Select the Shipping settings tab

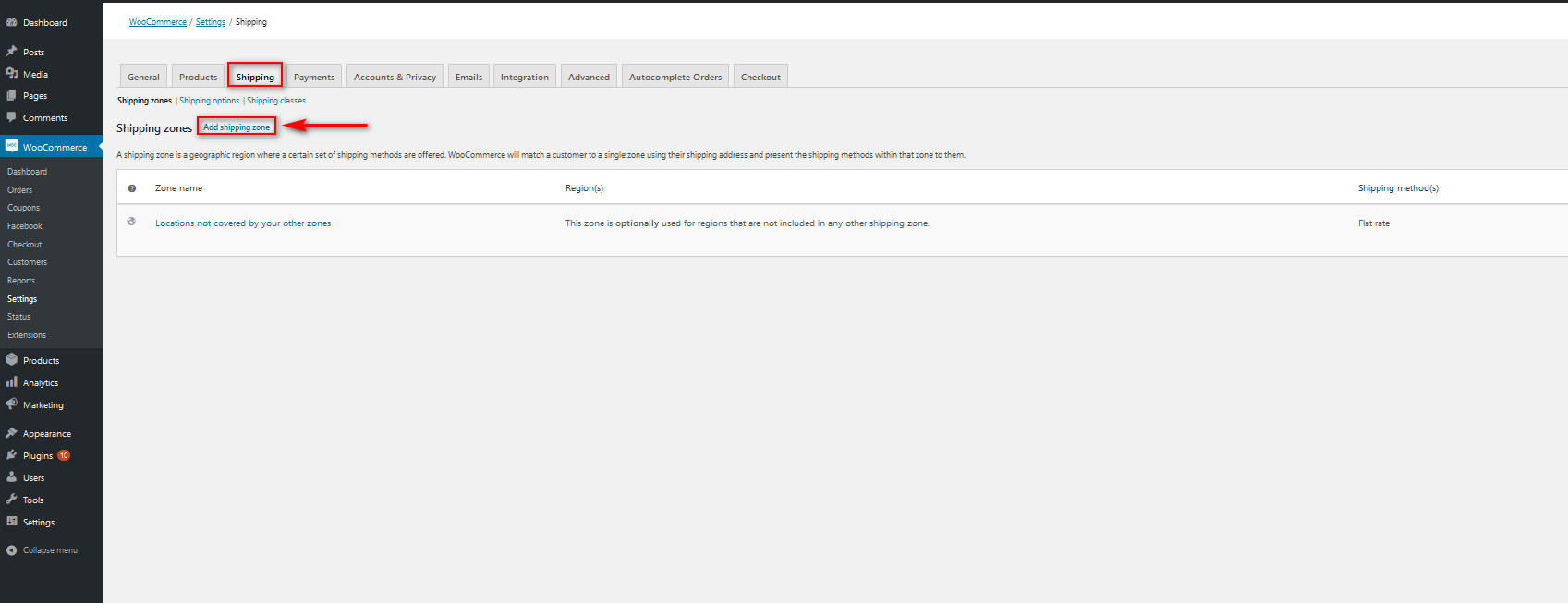point(255,77)
